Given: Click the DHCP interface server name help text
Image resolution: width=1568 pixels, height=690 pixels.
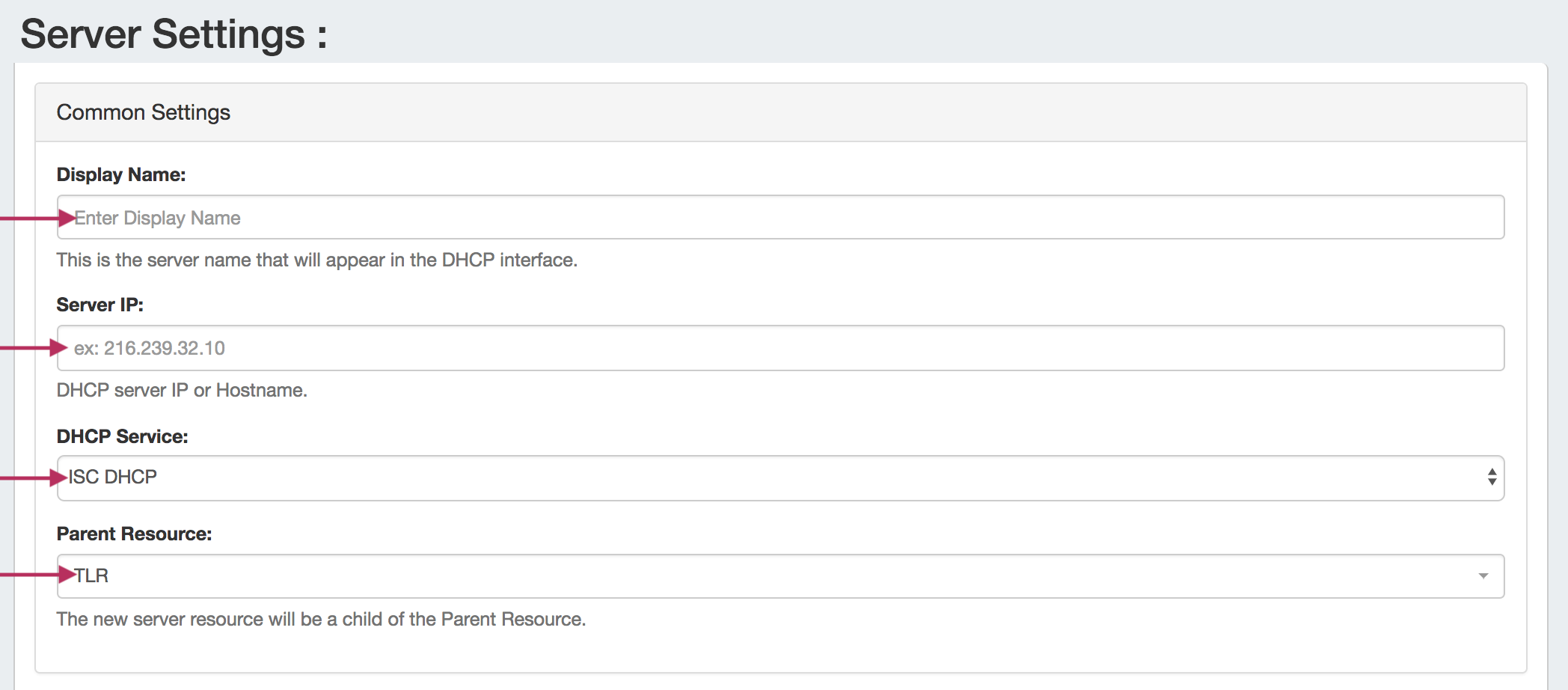Looking at the screenshot, I should [x=316, y=260].
